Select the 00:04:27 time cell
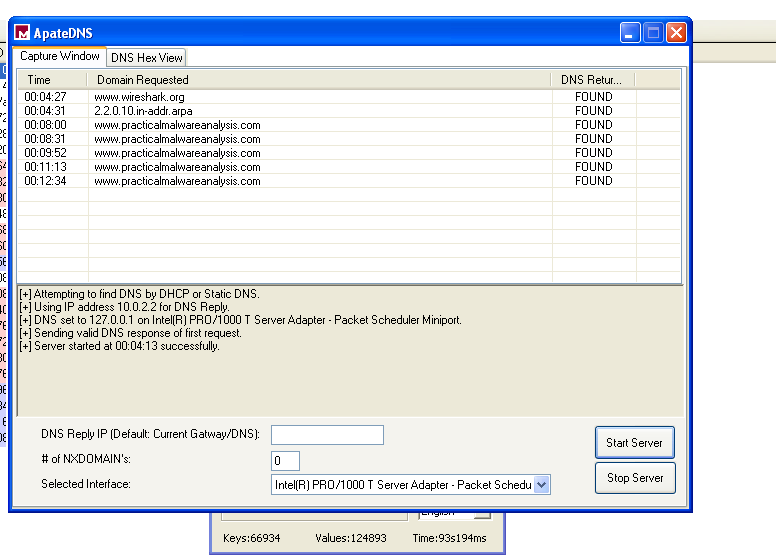776x555 pixels. tap(45, 97)
